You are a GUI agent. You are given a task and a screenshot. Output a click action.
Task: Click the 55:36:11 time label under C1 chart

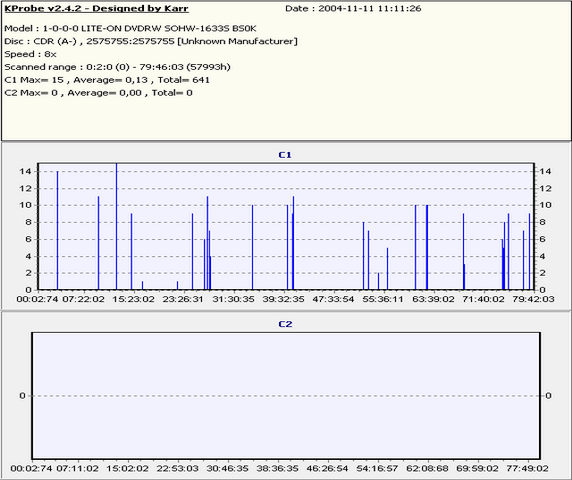point(383,299)
